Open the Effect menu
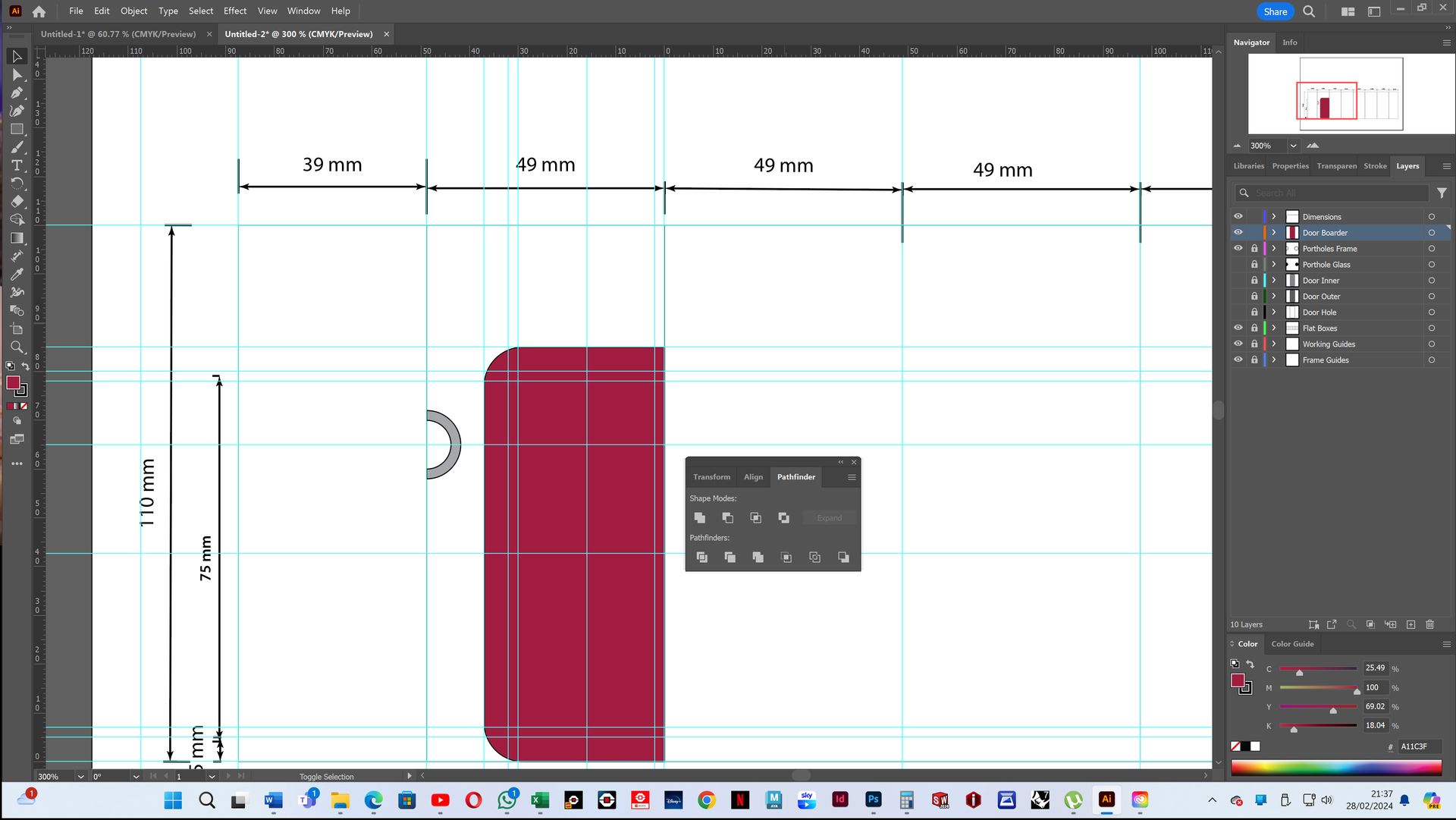This screenshot has width=1456, height=820. pos(235,11)
